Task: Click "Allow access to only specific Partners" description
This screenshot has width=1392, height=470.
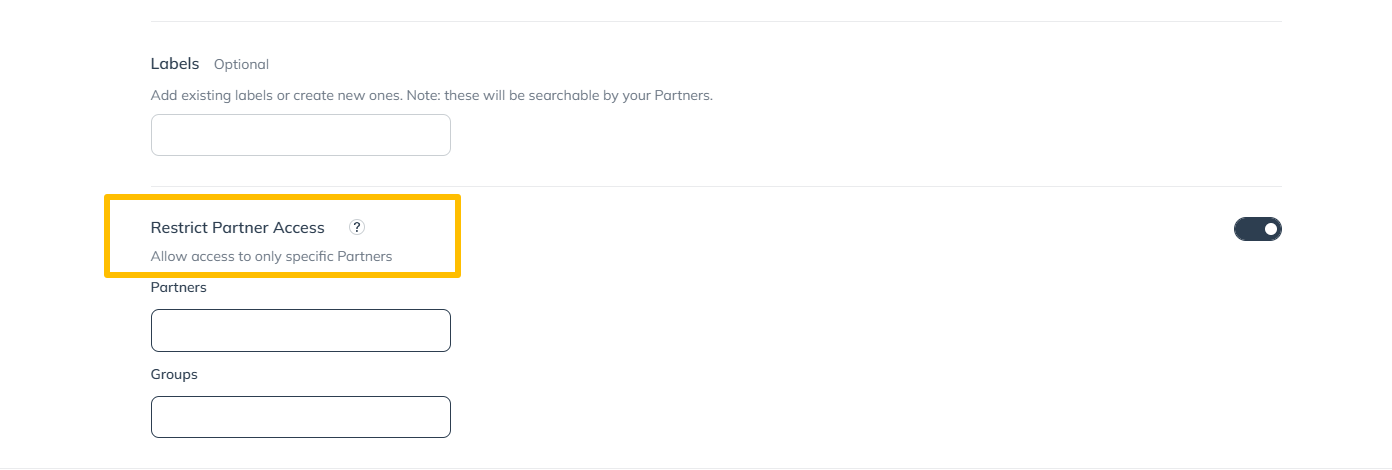Action: 271,256
